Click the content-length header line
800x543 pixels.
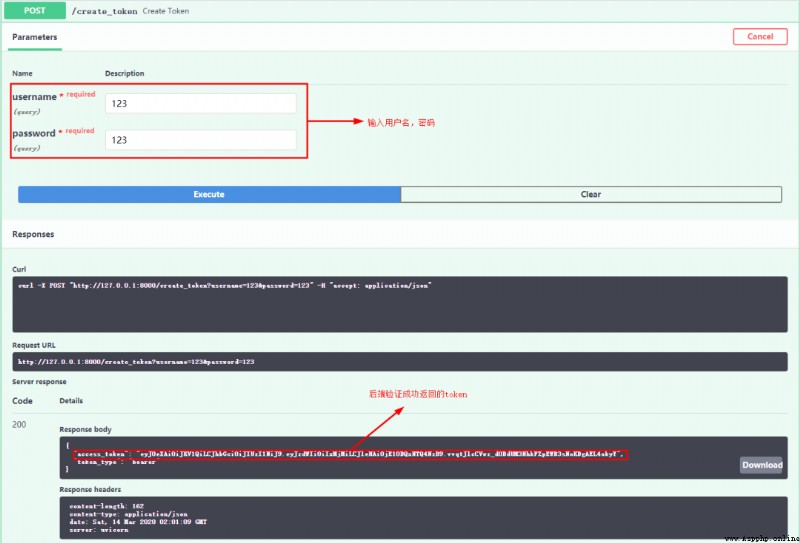[x=107, y=506]
